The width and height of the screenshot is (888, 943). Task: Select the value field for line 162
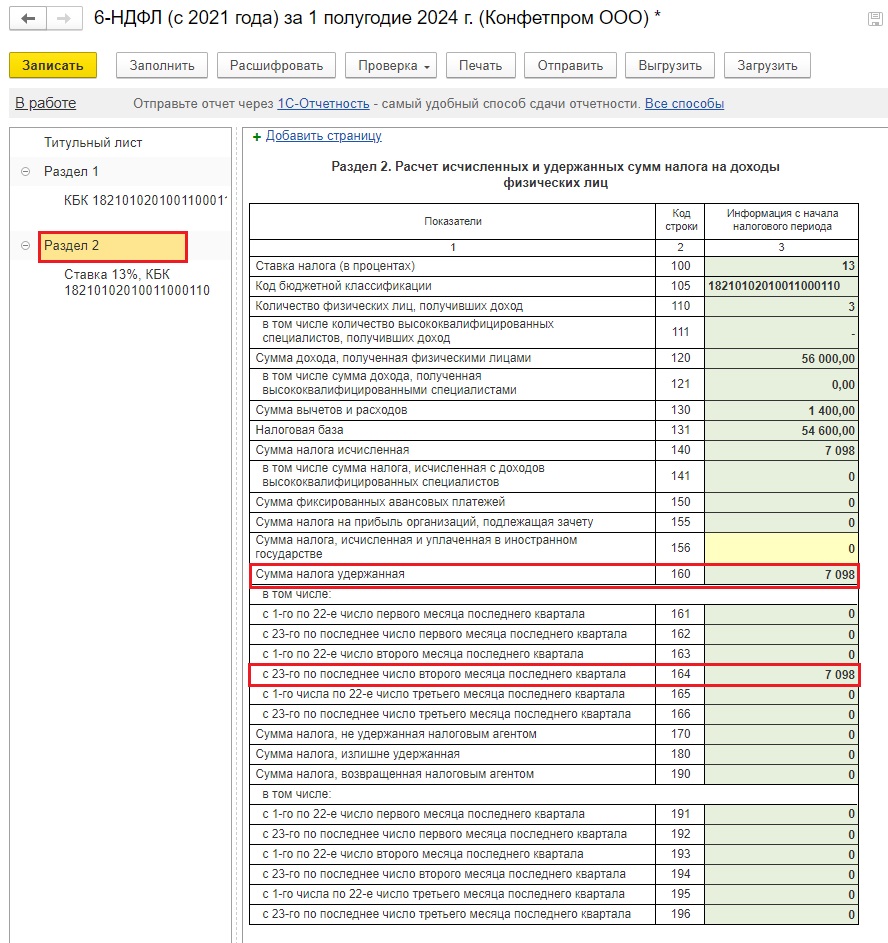point(781,634)
